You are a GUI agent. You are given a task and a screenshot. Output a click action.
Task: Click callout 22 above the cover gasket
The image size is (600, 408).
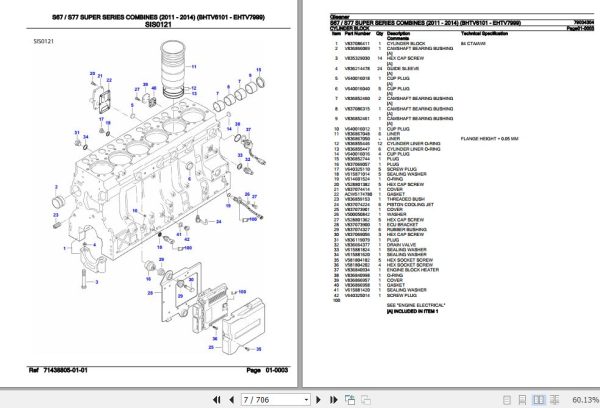pos(109,80)
